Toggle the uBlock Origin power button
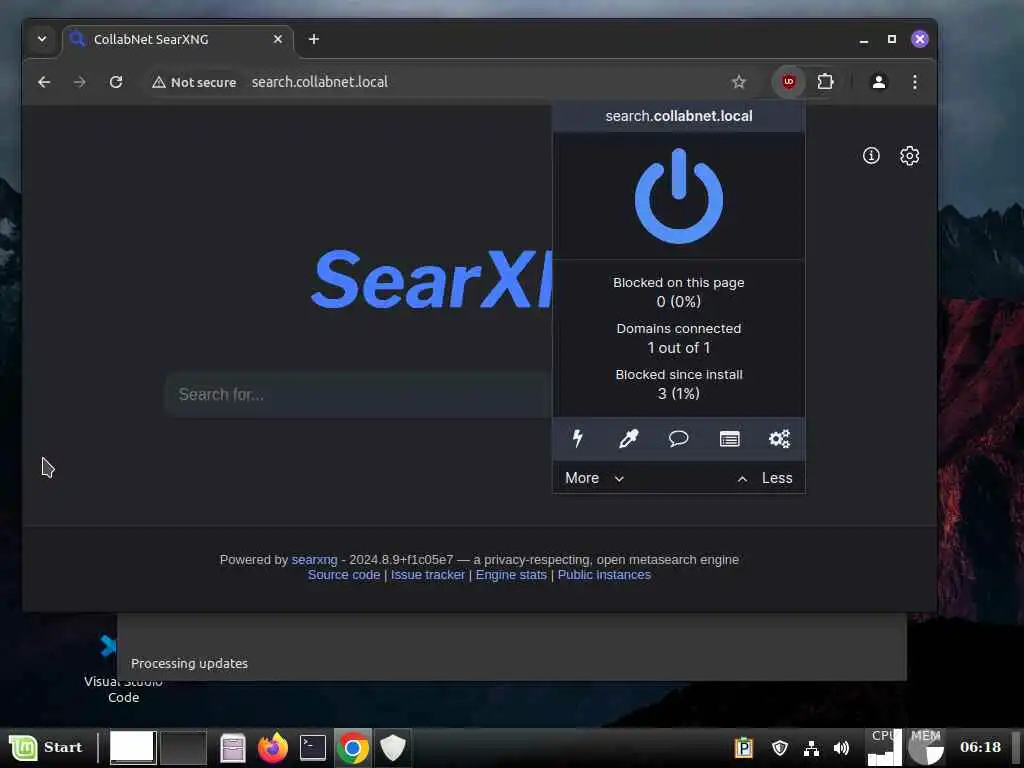Screen dimensions: 1024x768 pyautogui.click(x=679, y=196)
